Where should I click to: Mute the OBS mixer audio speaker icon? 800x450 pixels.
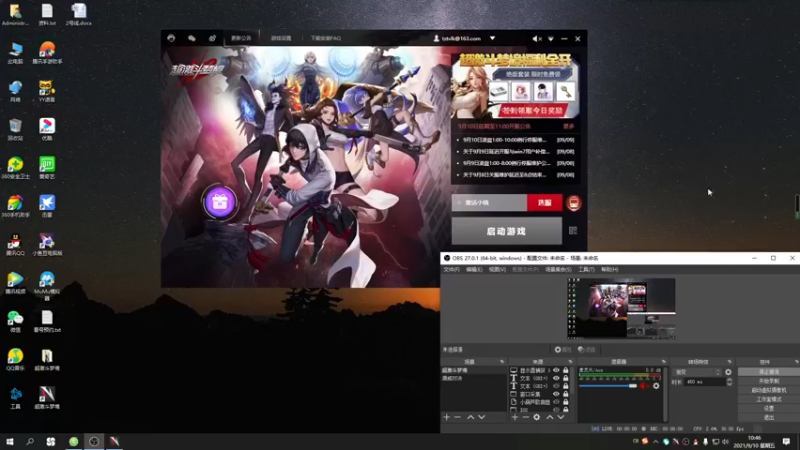tap(644, 386)
